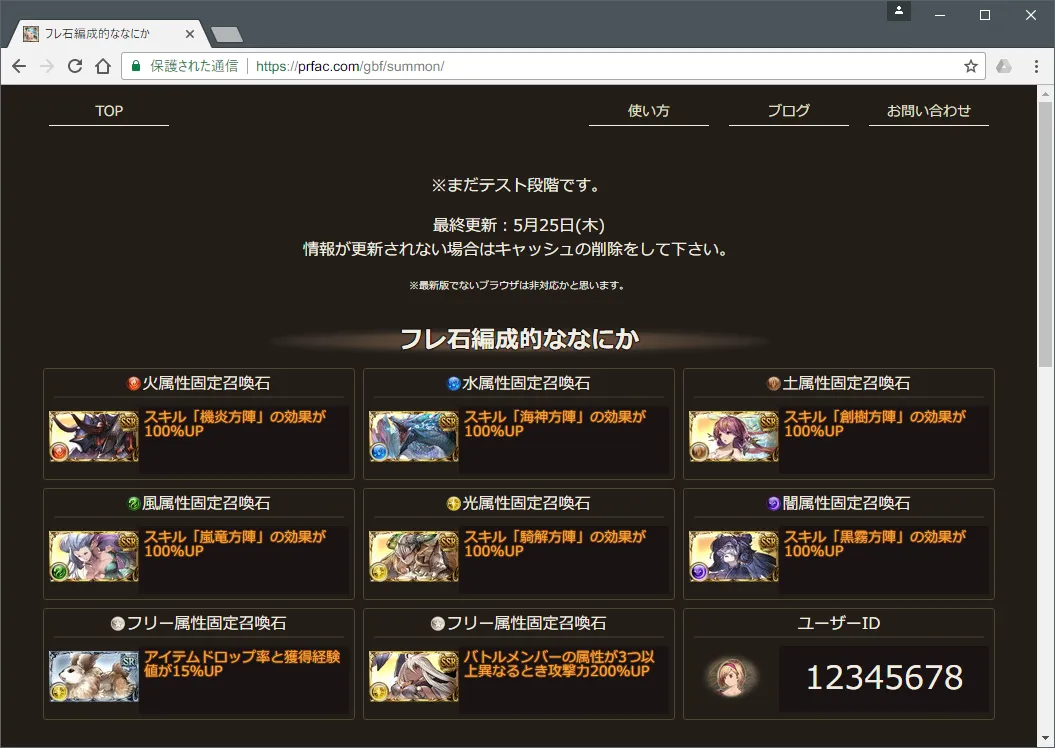The width and height of the screenshot is (1055, 748).
Task: Click the user avatar icon beside ユーザーID
Action: click(731, 677)
